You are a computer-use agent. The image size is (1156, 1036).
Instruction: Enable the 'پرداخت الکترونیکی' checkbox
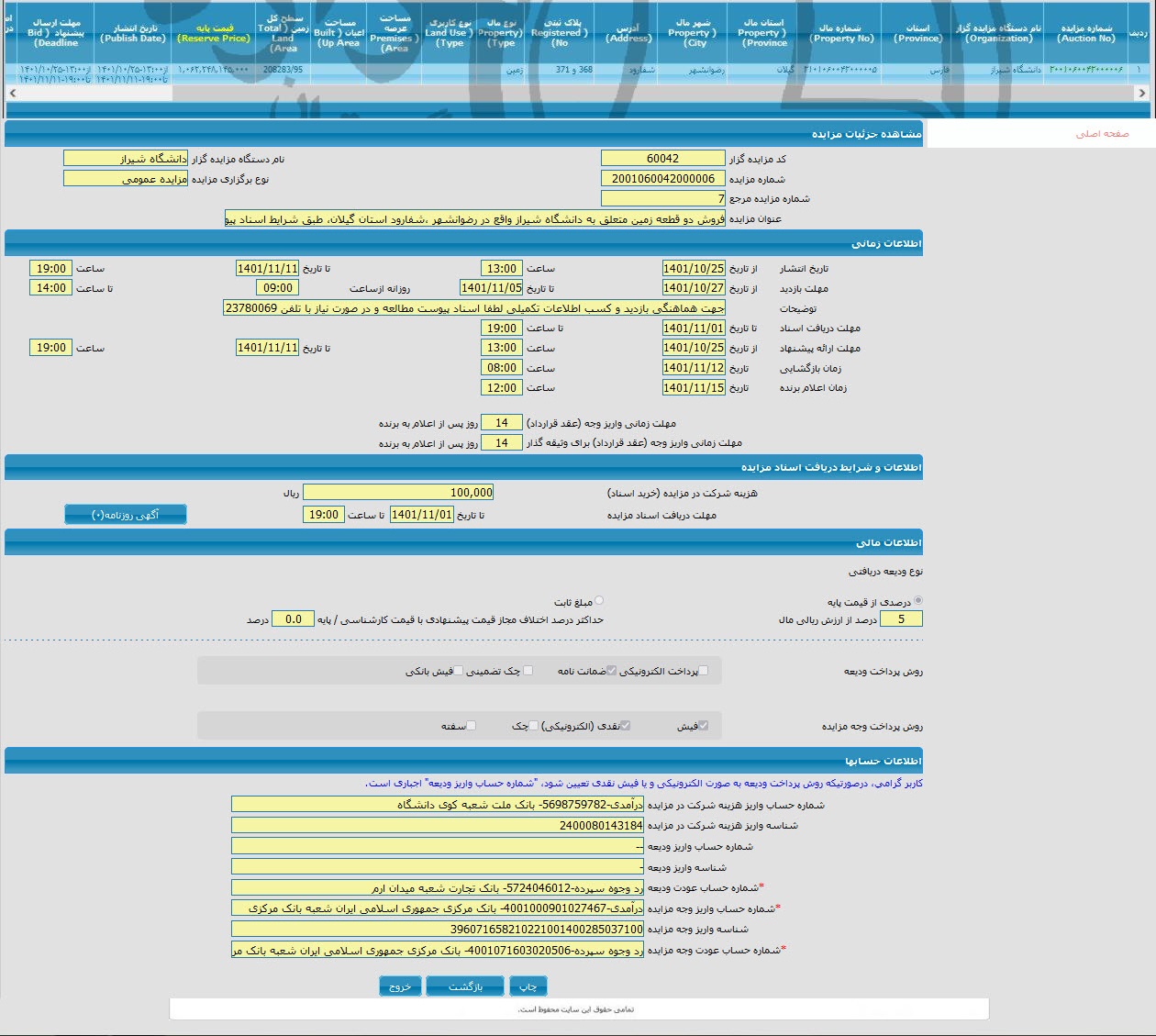click(704, 671)
